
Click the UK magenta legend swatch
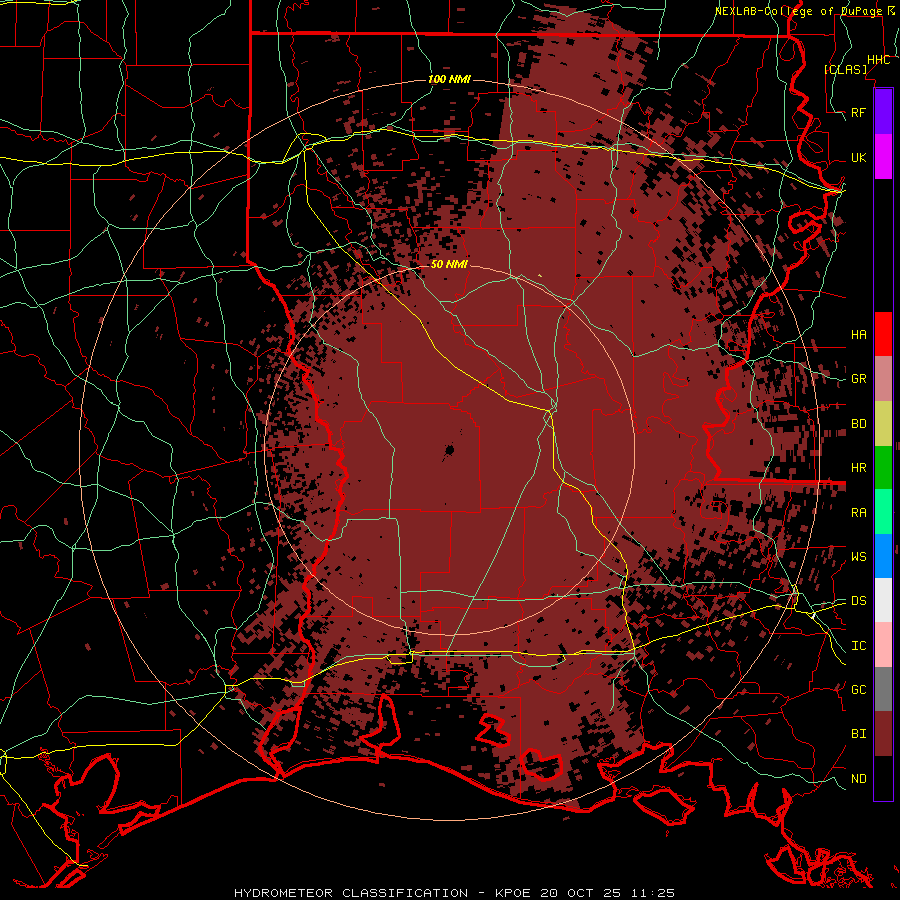click(x=883, y=157)
